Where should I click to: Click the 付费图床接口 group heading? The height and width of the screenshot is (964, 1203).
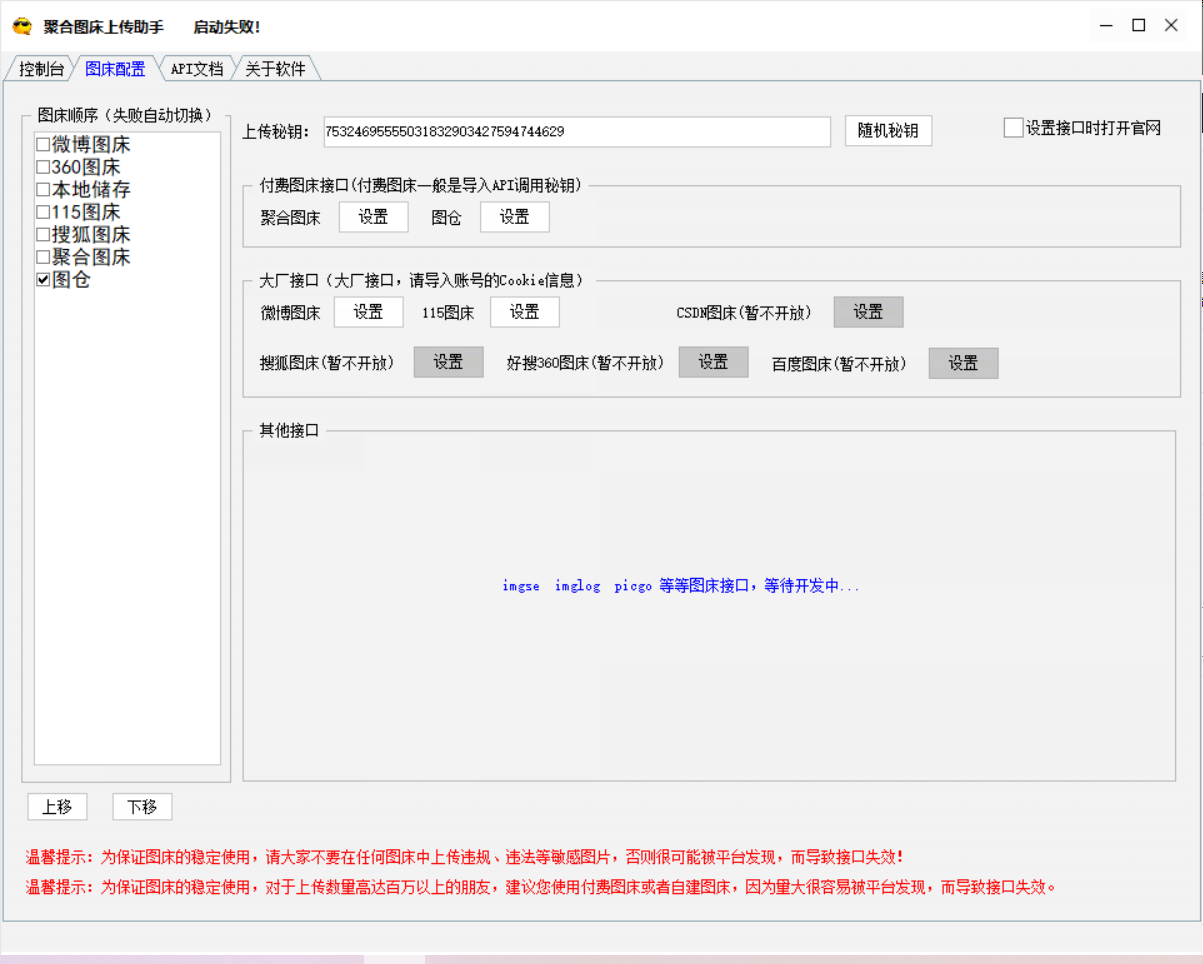[421, 185]
